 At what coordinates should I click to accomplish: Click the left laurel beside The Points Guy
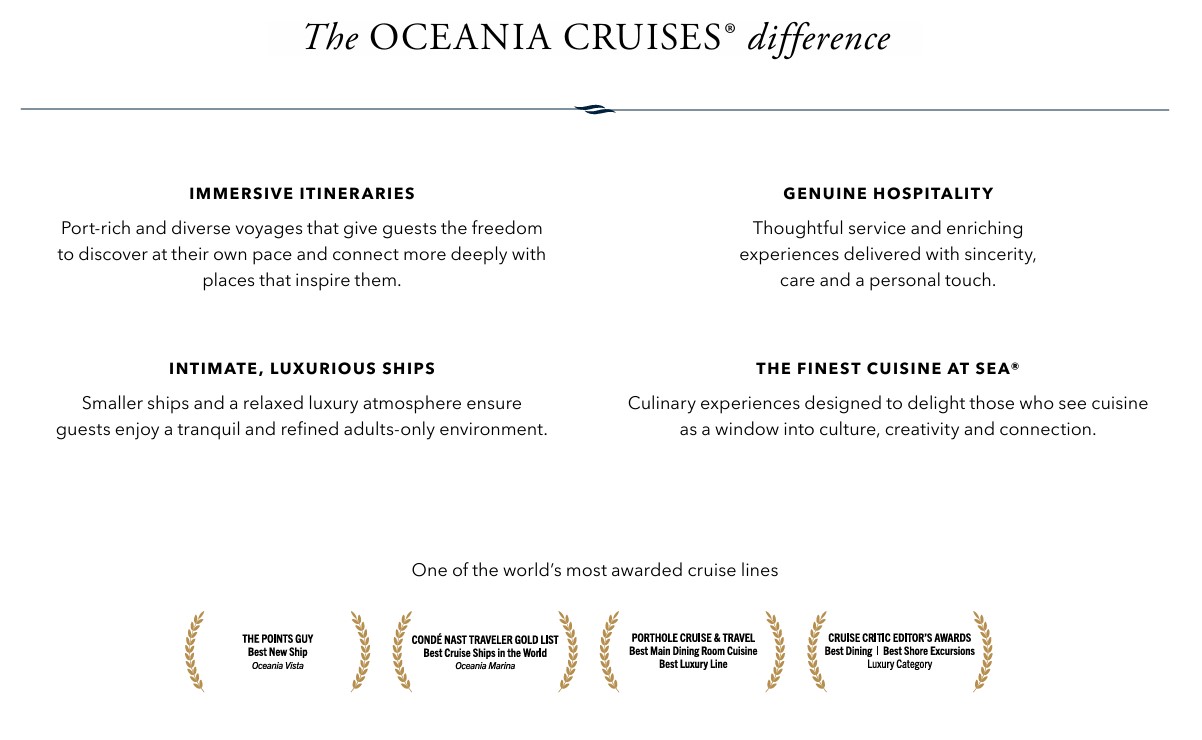click(x=195, y=651)
